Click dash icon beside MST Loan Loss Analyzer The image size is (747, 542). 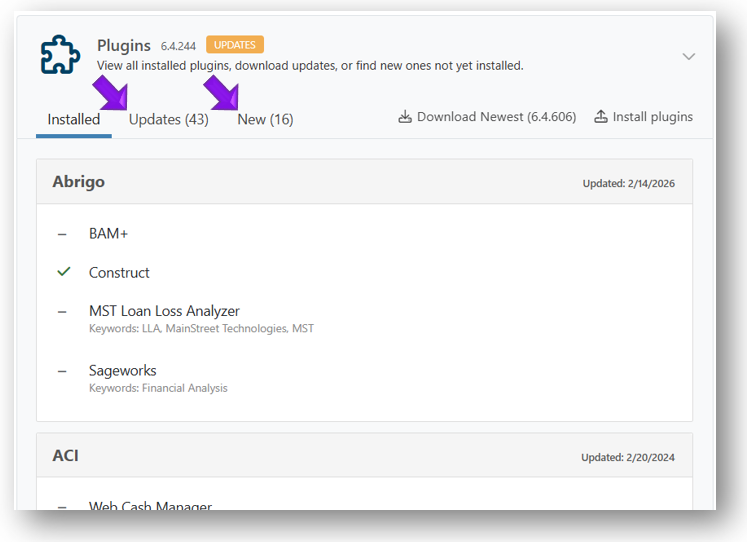click(62, 312)
